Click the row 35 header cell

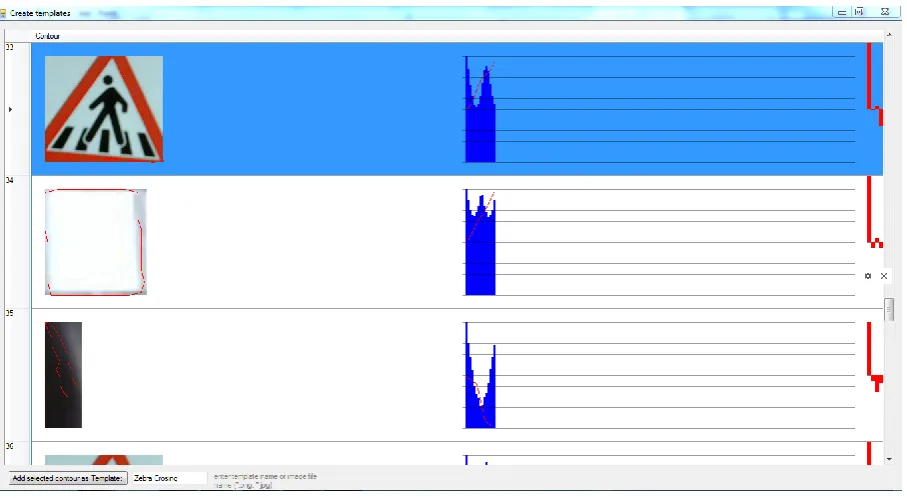tap(17, 375)
